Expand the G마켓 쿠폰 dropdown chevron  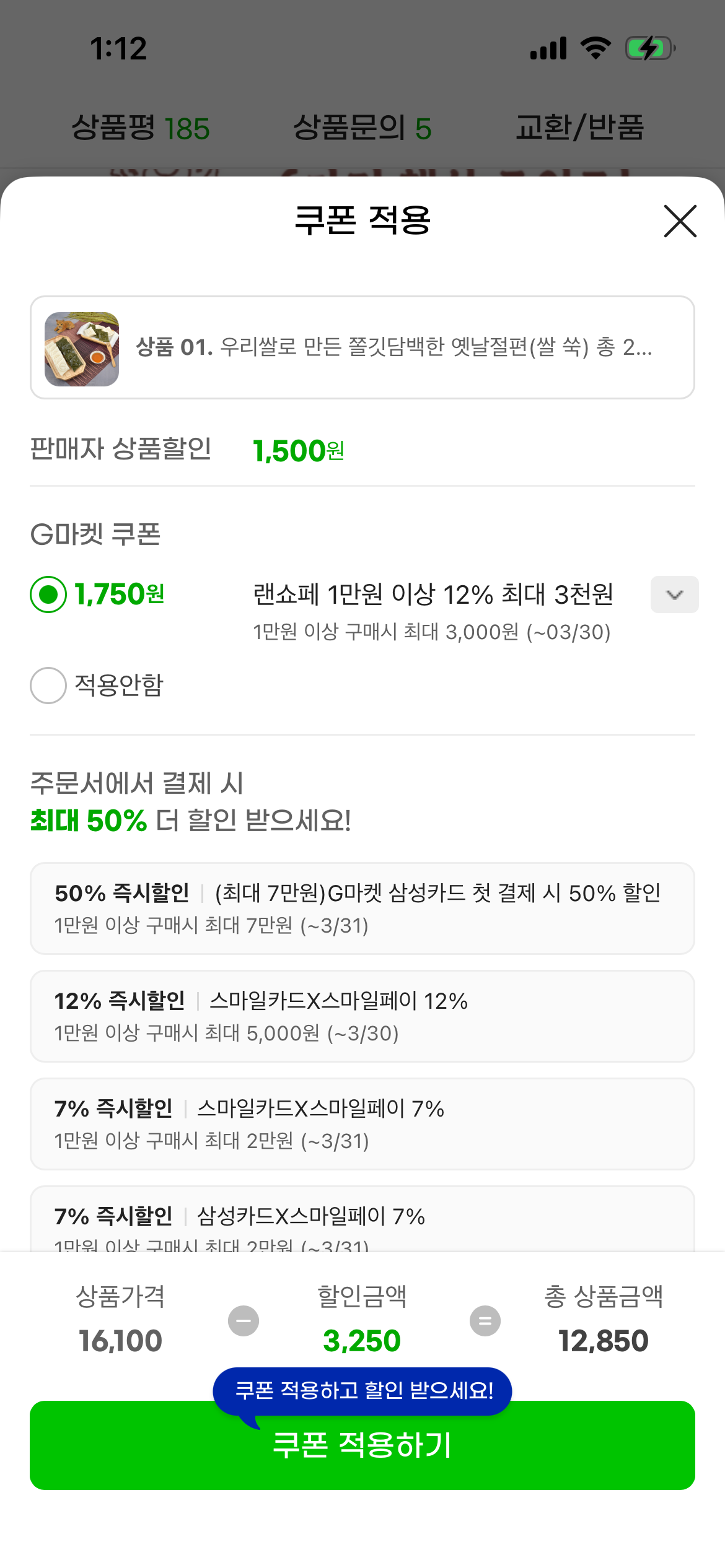click(x=674, y=595)
